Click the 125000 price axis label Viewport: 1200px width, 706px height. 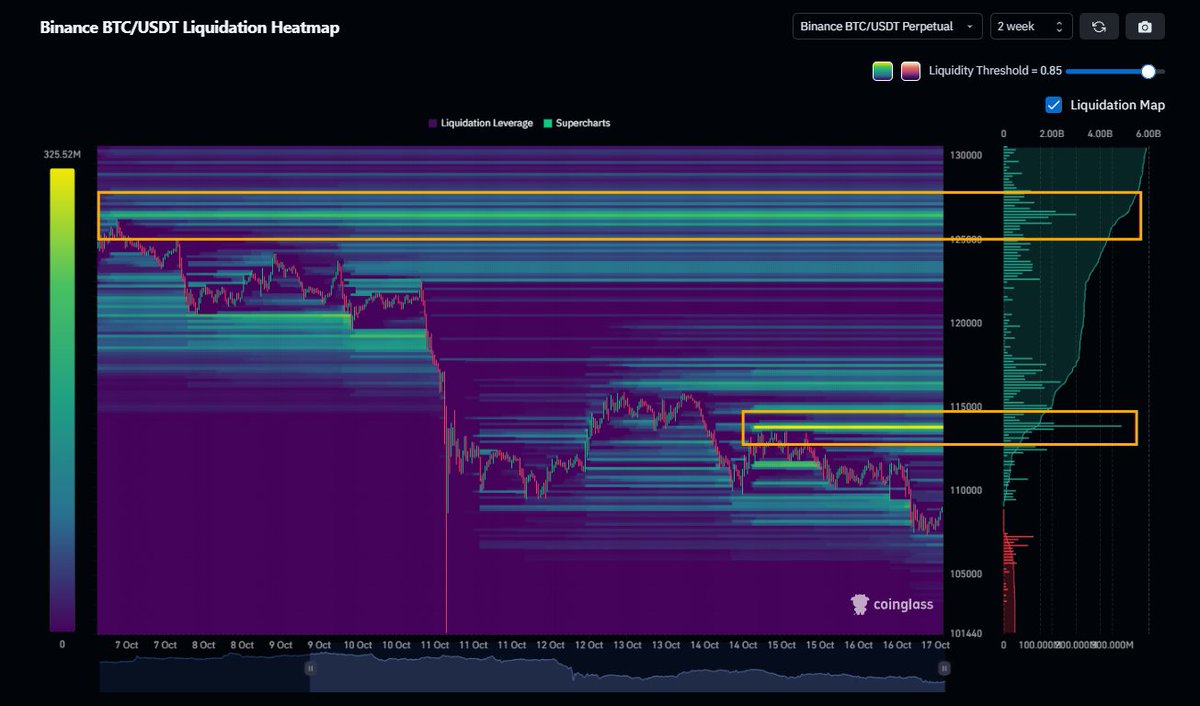966,240
